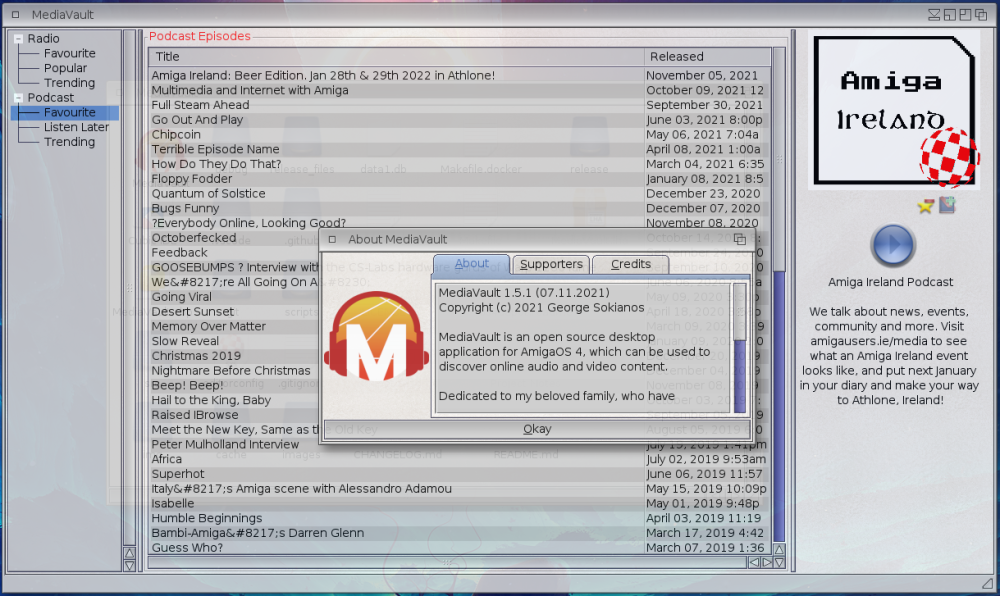
Task: Click the star icon to remove favourite
Action: tap(925, 205)
